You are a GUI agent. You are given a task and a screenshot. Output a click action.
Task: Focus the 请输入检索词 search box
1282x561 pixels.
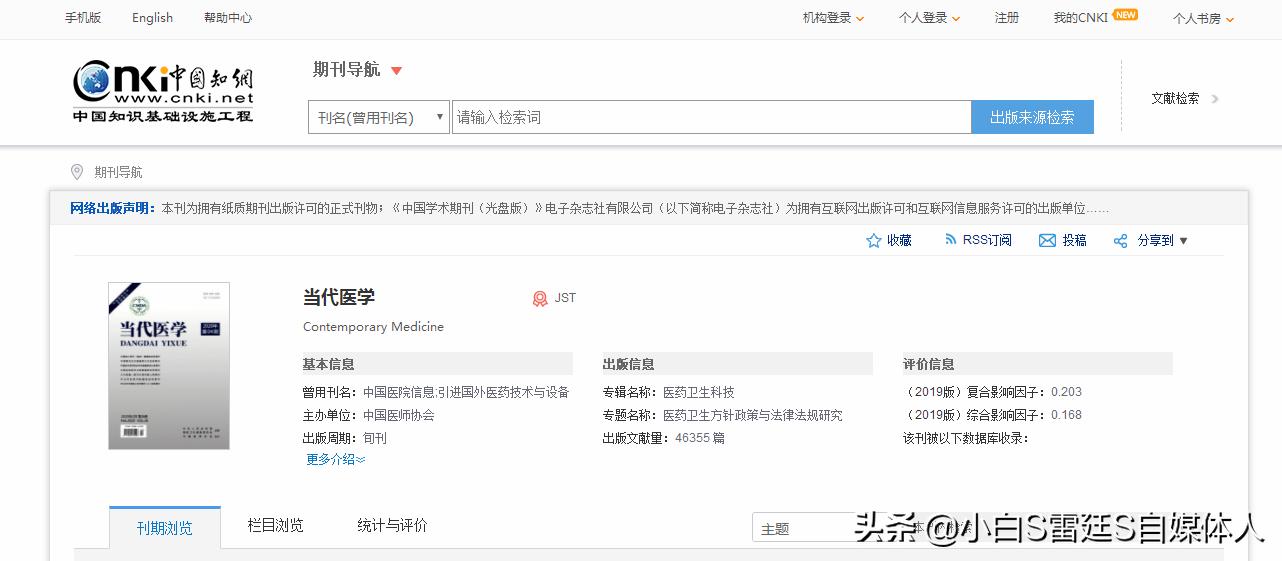pyautogui.click(x=711, y=117)
